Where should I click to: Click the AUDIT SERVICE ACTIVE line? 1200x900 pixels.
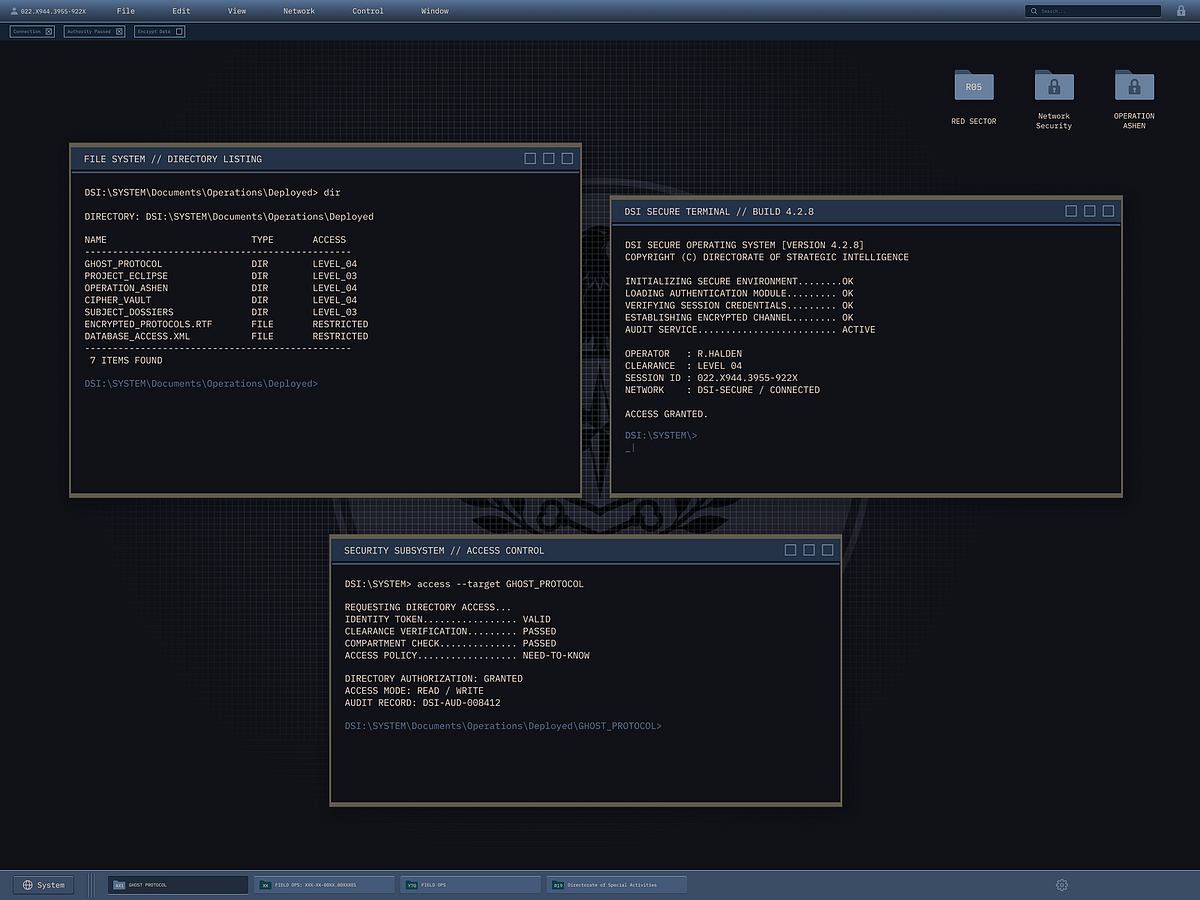click(x=750, y=330)
